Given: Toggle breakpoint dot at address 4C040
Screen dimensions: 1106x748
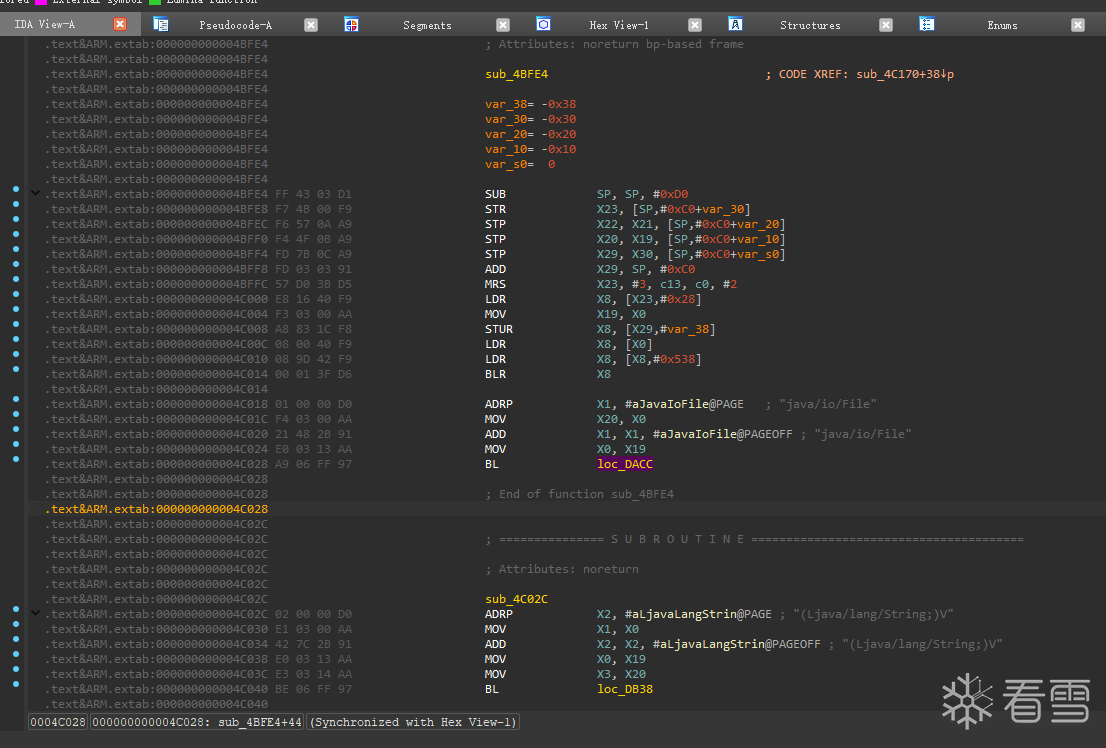Looking at the screenshot, I should pos(16,684).
